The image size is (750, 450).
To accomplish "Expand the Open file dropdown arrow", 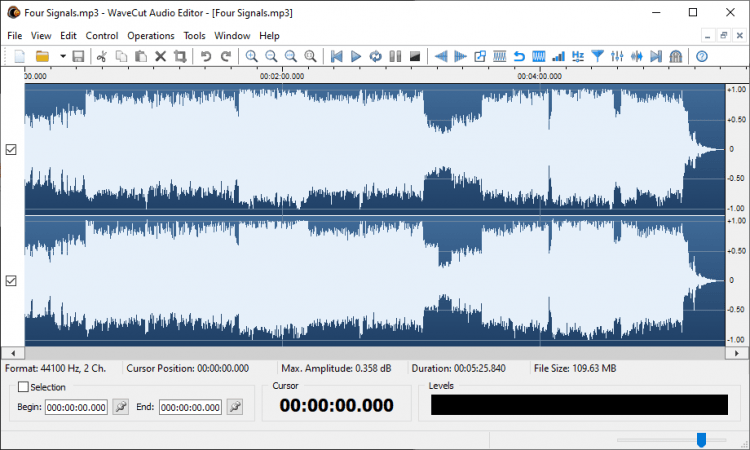I will coord(62,56).
